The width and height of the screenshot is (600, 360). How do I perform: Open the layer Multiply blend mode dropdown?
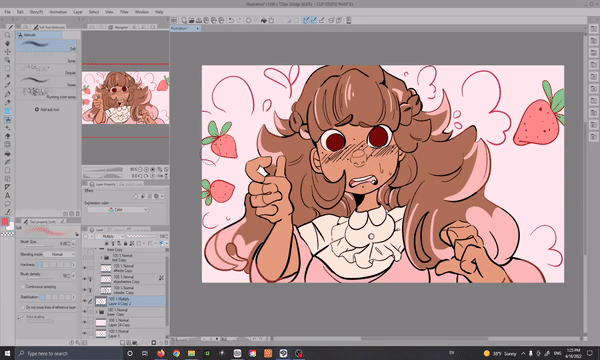111,236
